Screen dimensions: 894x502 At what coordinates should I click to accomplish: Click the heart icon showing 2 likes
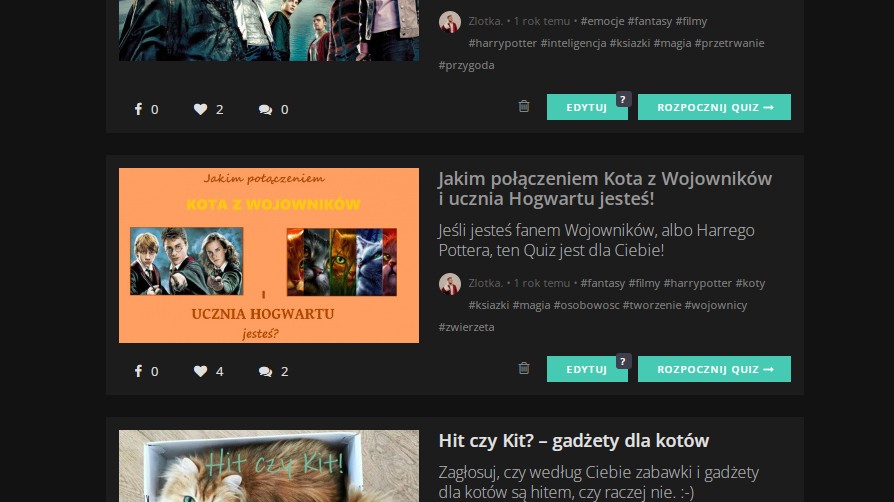click(200, 109)
